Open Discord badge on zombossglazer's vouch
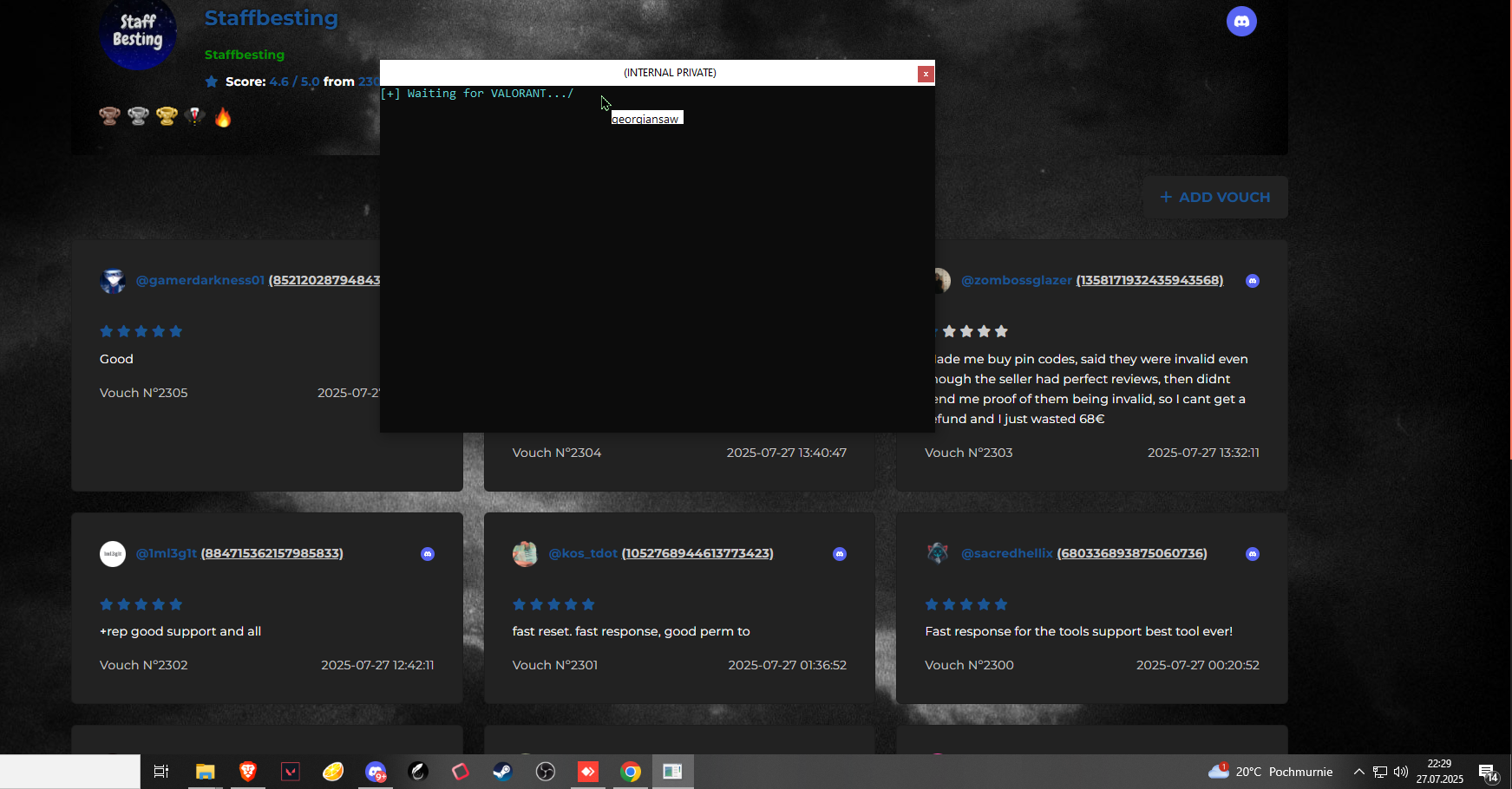1512x789 pixels. (x=1252, y=281)
